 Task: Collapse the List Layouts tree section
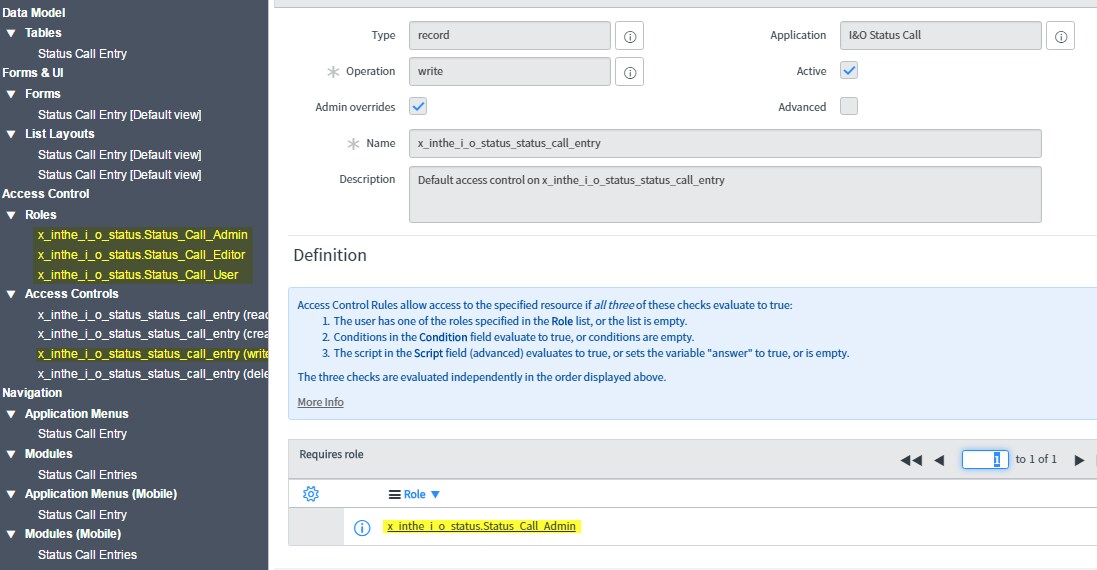point(10,134)
